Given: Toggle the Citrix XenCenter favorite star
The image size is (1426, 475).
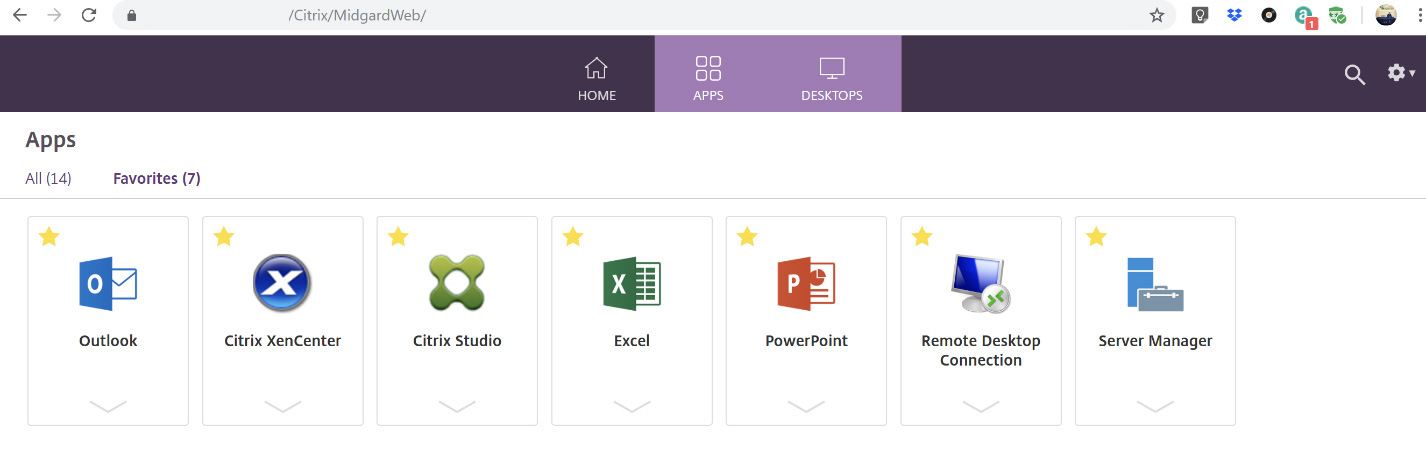Looking at the screenshot, I should click(x=224, y=237).
